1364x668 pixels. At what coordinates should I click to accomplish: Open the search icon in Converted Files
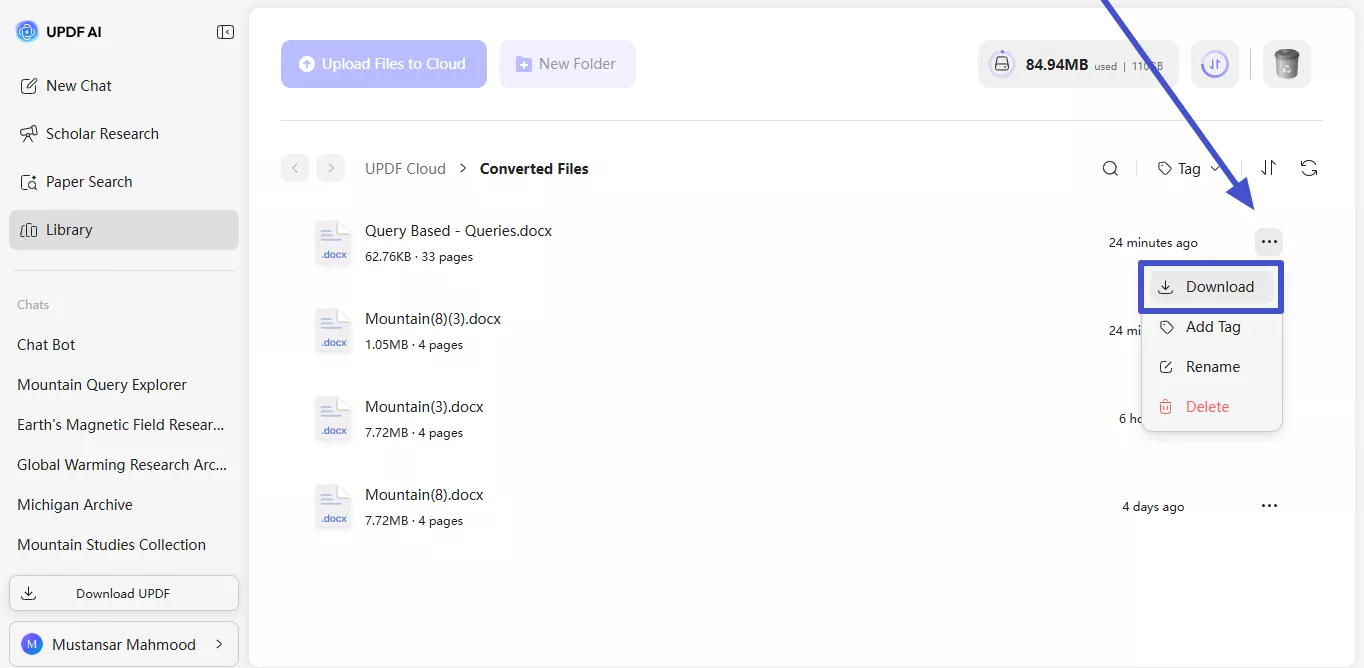(x=1110, y=168)
